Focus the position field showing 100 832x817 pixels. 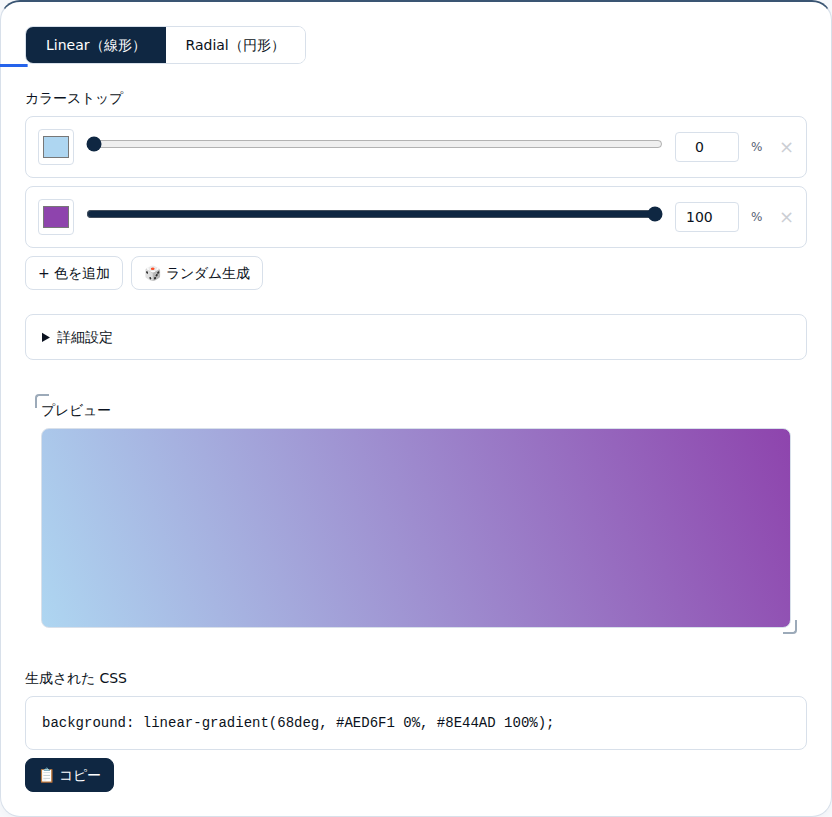pyautogui.click(x=706, y=217)
